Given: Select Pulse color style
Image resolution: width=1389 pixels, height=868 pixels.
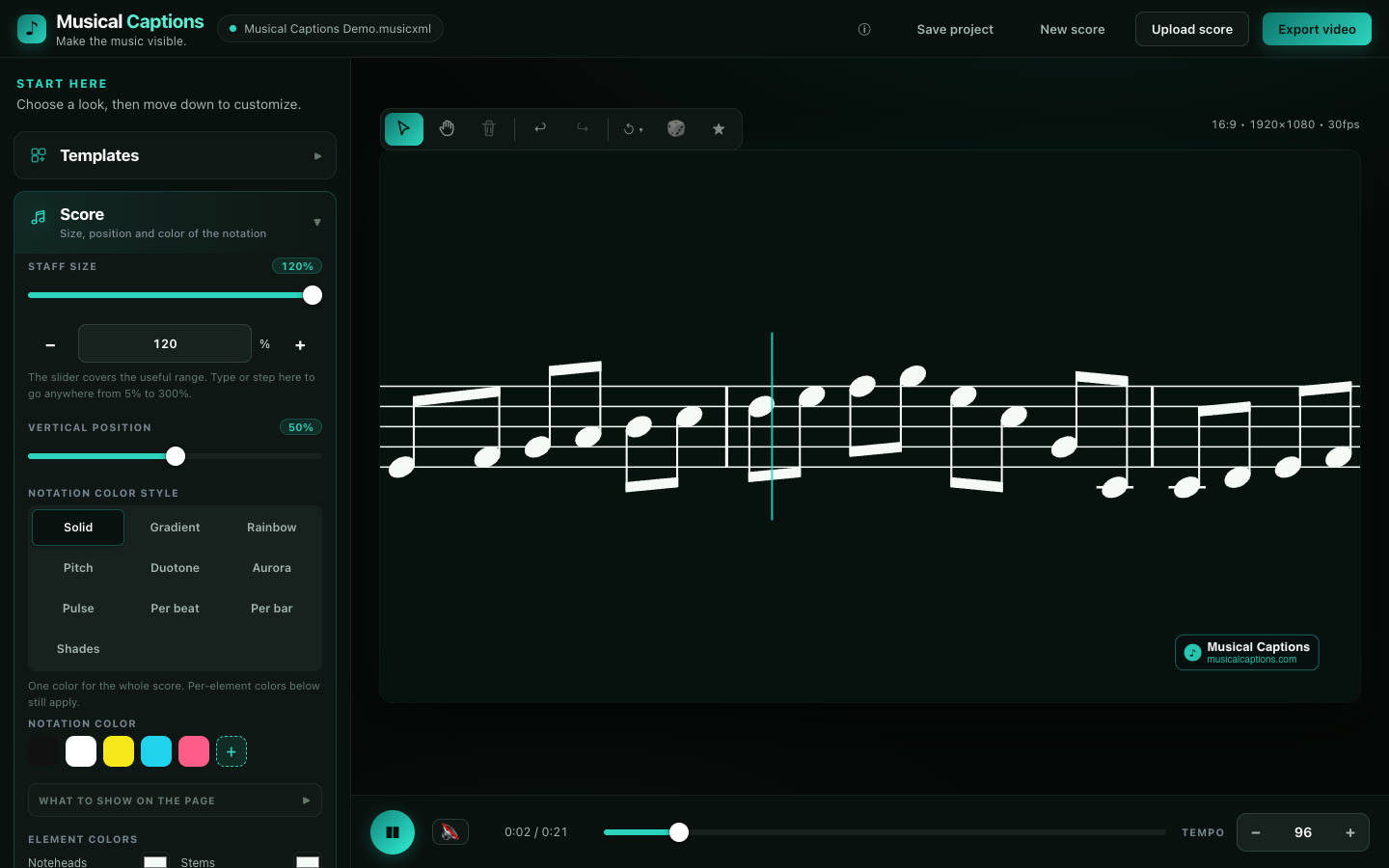Looking at the screenshot, I should pos(78,609).
